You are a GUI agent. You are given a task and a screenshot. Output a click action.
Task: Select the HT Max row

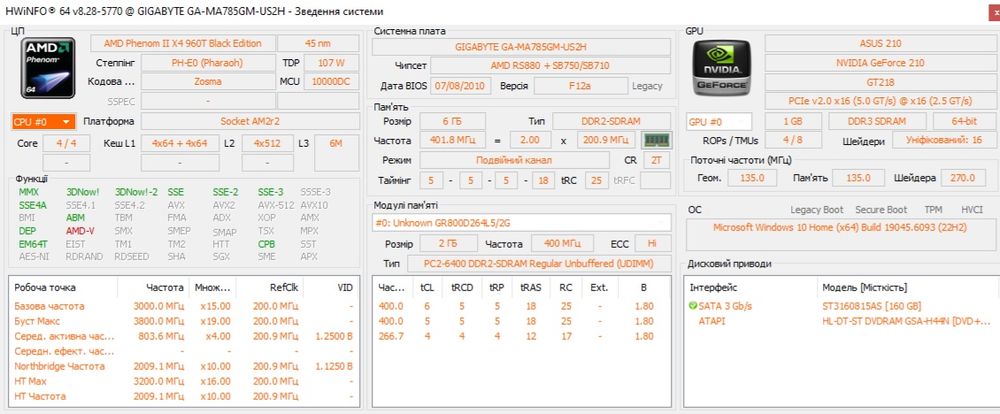pyautogui.click(x=184, y=381)
